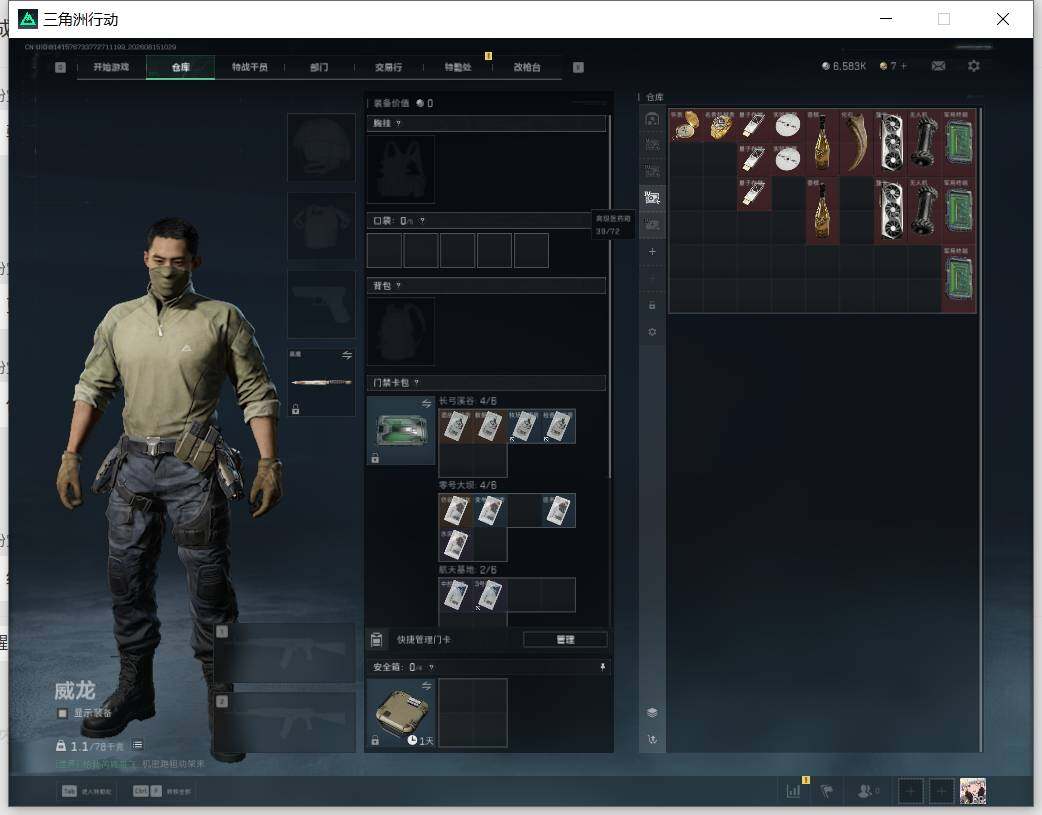The height and width of the screenshot is (815, 1042).
Task: Go to the 交易行 tab
Action: (x=388, y=67)
